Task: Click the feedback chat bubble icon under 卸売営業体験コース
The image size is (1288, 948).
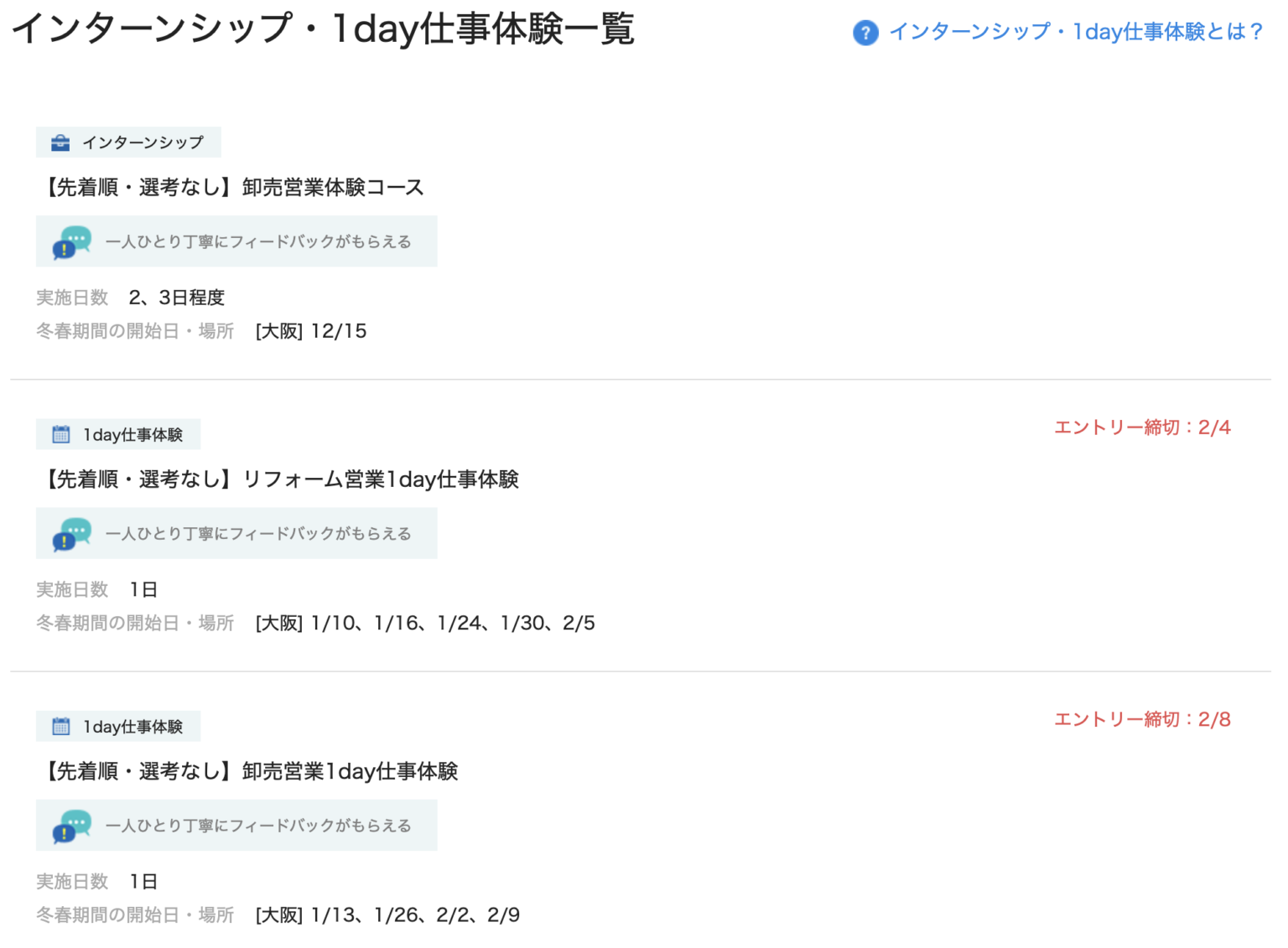Action: (72, 241)
